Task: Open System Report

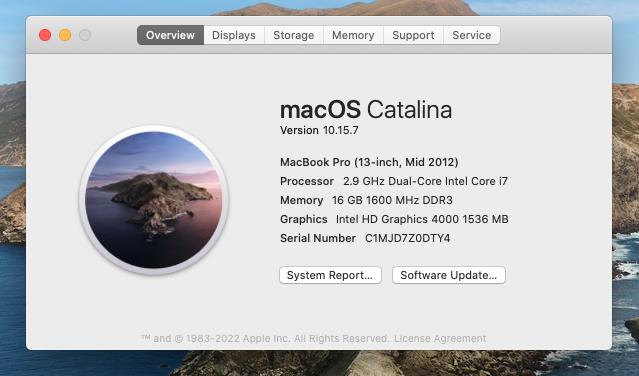Action: (330, 275)
